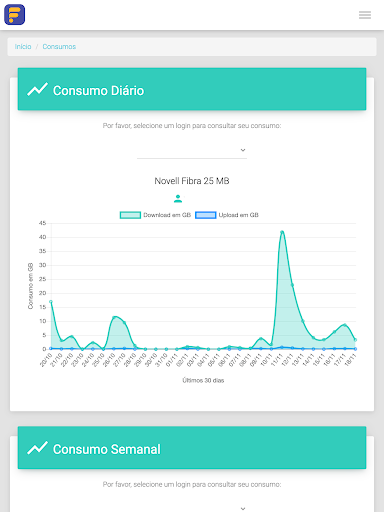Click the Upload em GB blue swatch
This screenshot has height=512, width=384.
coord(206,215)
